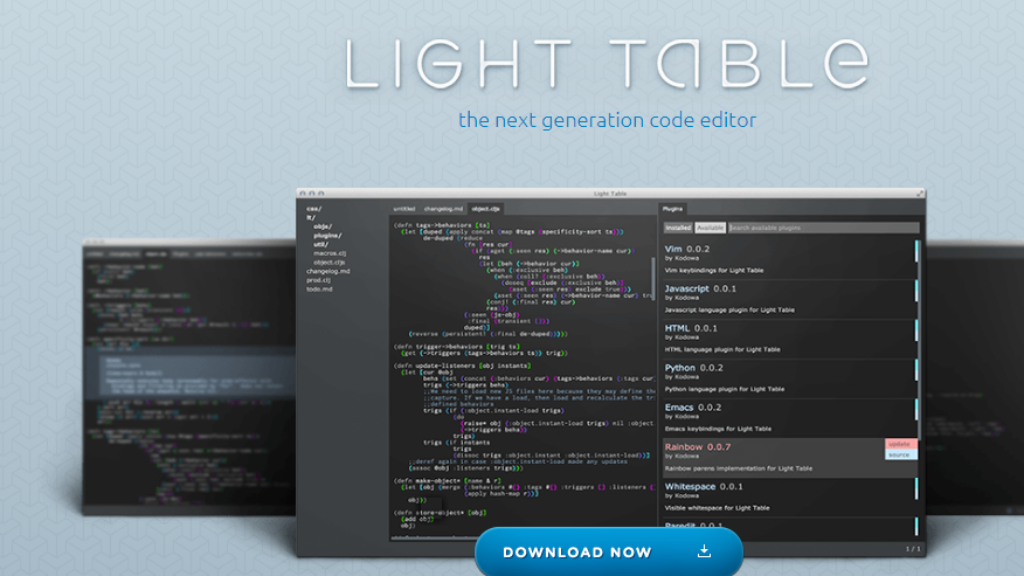Screen dimensions: 1024x576
Task: Click 'the next generation code editor' tagline
Action: pyautogui.click(x=607, y=120)
